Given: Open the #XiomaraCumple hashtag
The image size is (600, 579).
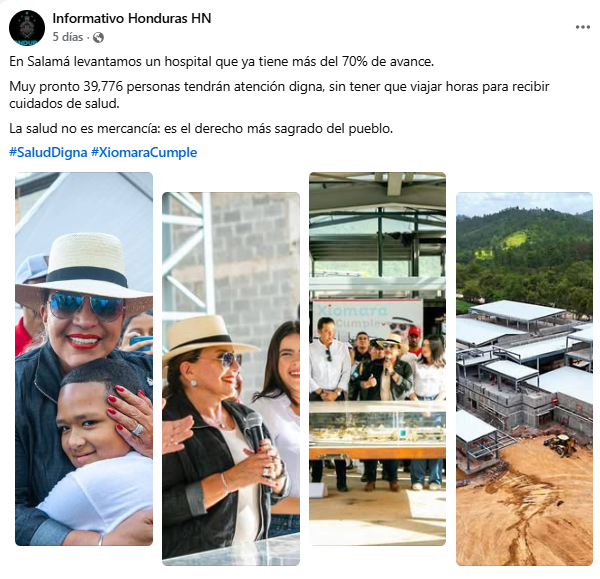Looking at the screenshot, I should (144, 152).
